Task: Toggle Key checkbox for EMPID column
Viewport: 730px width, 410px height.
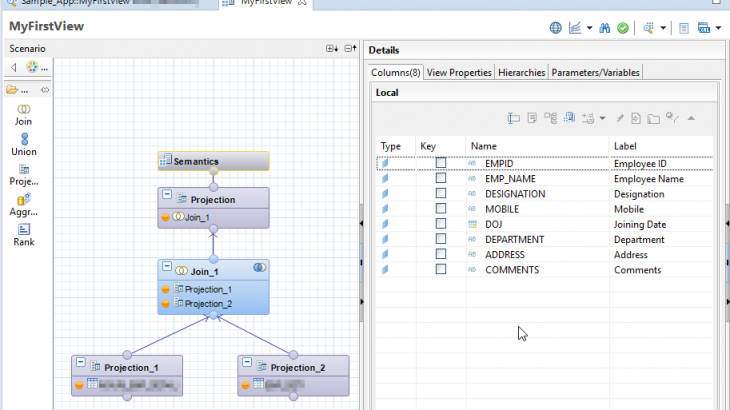Action: [440, 163]
